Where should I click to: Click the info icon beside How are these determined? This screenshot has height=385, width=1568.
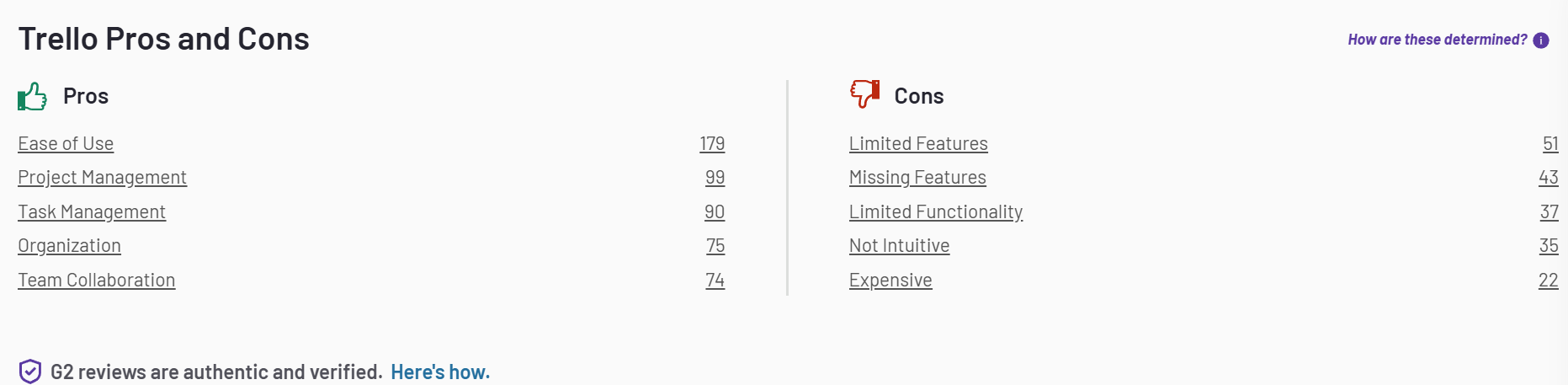1541,40
